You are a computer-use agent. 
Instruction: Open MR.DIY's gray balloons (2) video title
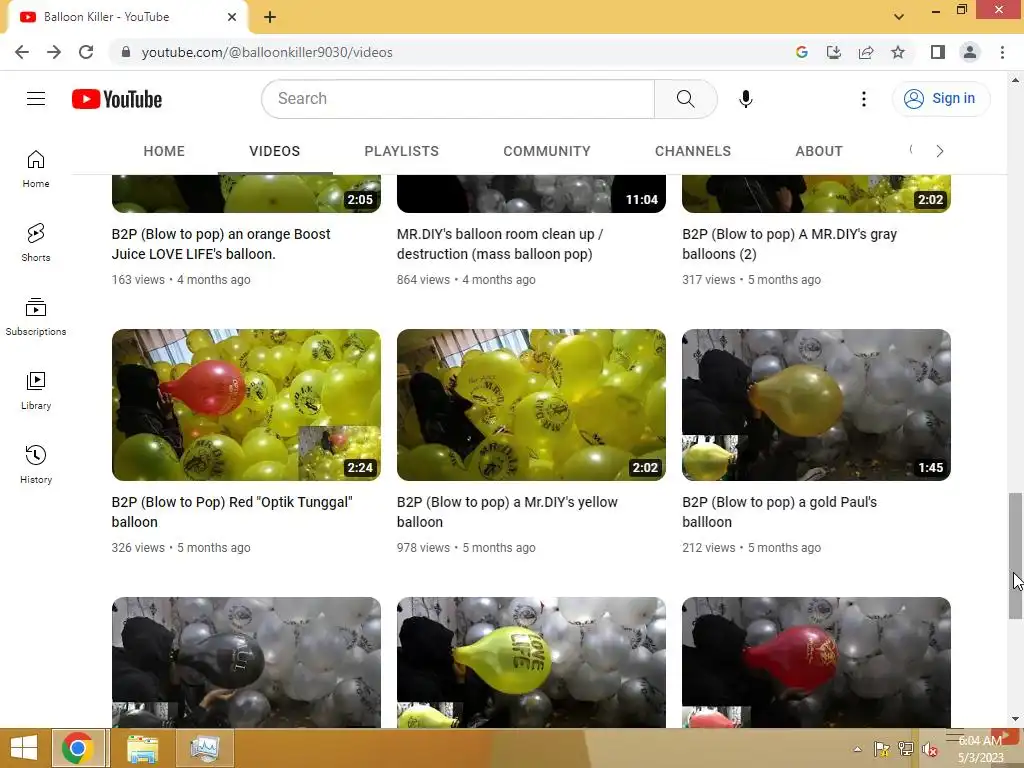point(790,244)
